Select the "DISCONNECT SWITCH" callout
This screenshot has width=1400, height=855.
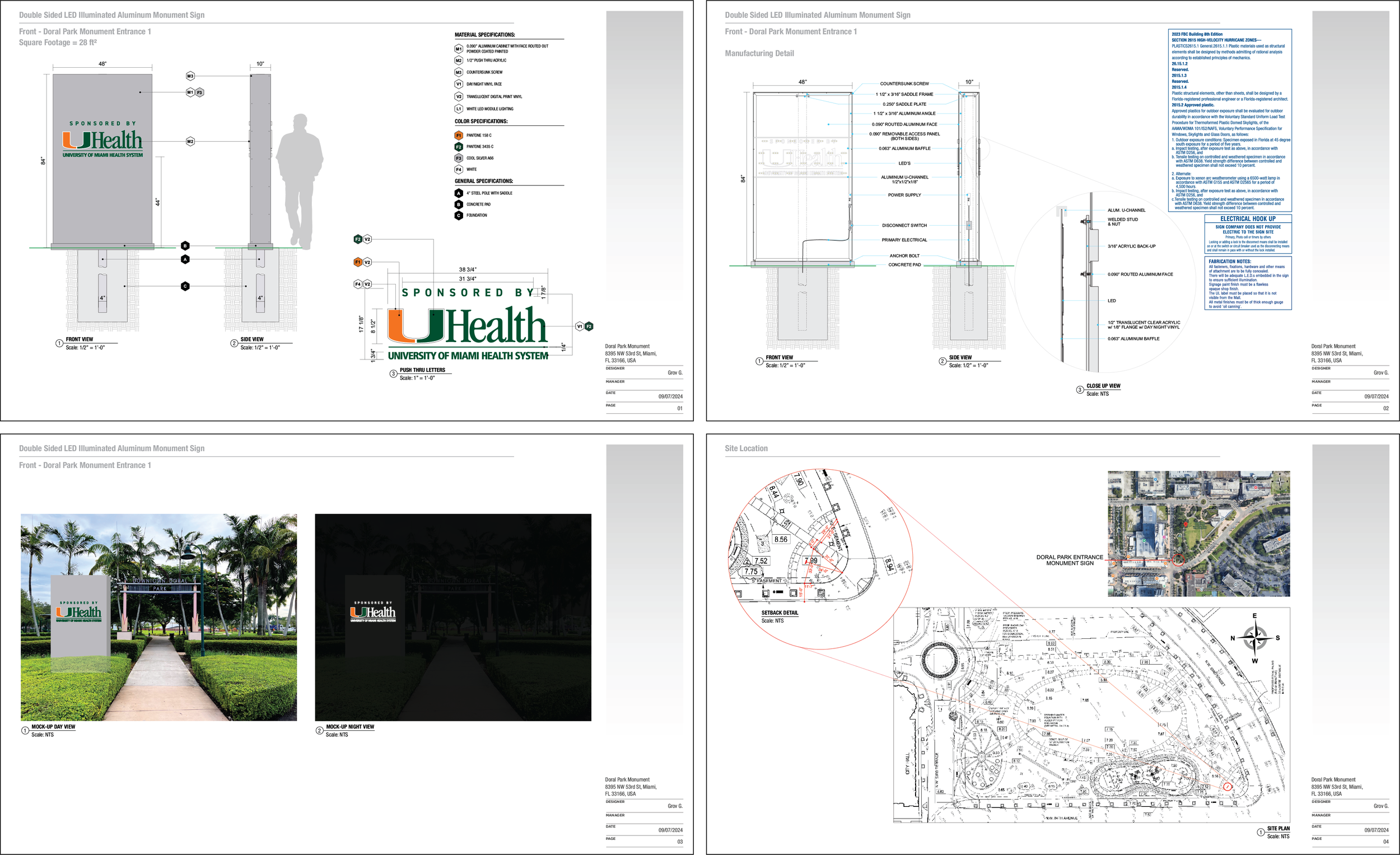pyautogui.click(x=904, y=226)
